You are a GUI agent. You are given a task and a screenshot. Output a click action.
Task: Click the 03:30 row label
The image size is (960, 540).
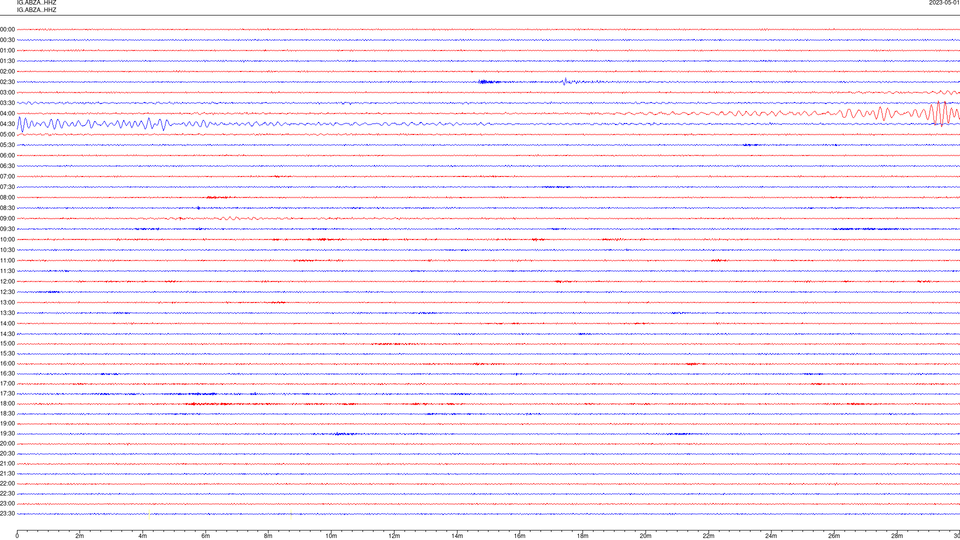pos(7,103)
